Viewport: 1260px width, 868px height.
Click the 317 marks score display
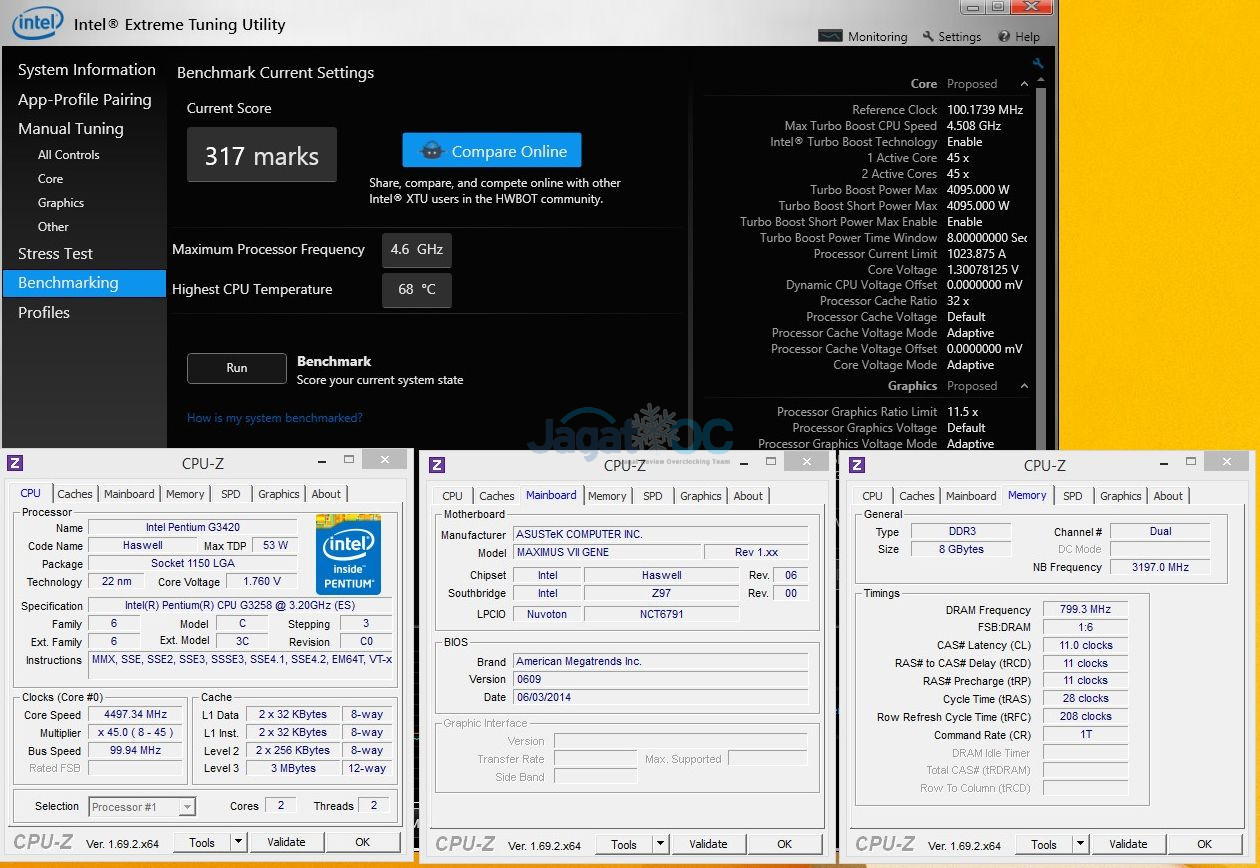261,154
